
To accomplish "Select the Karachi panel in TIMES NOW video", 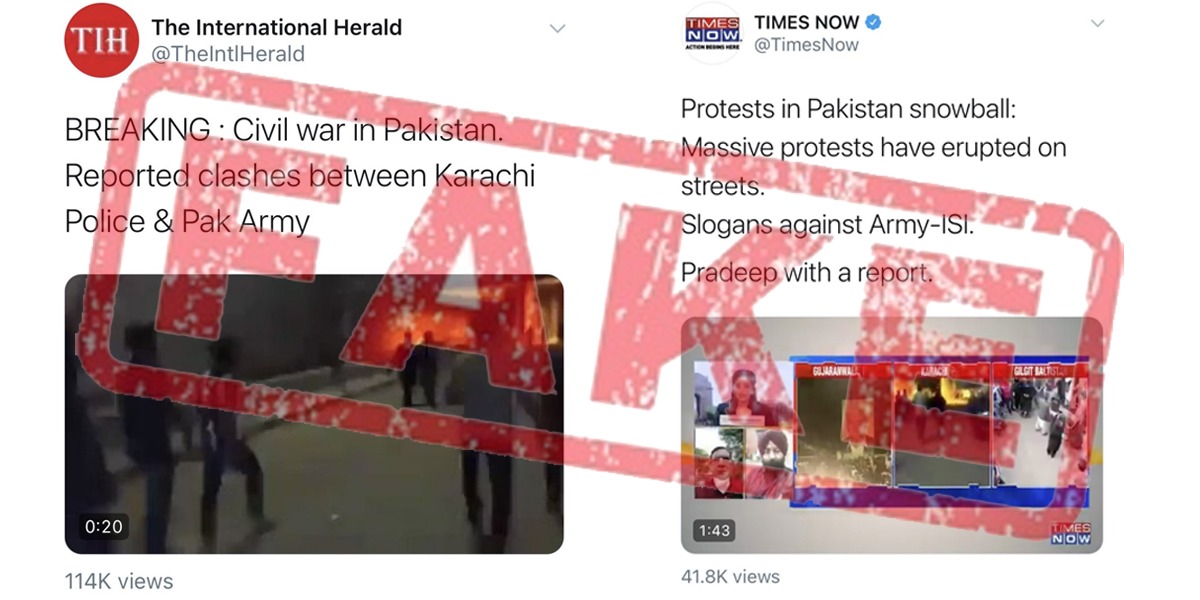I will [x=939, y=426].
